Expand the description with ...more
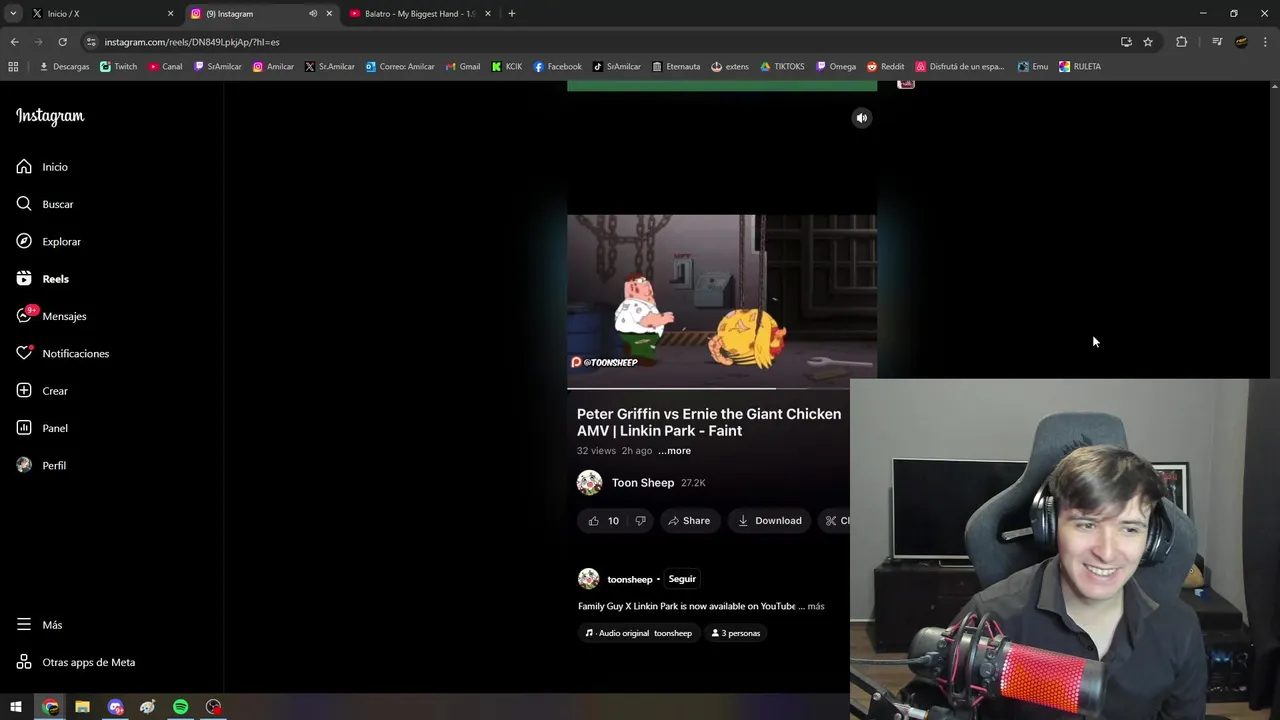Screen dimensions: 1280x720 point(674,451)
